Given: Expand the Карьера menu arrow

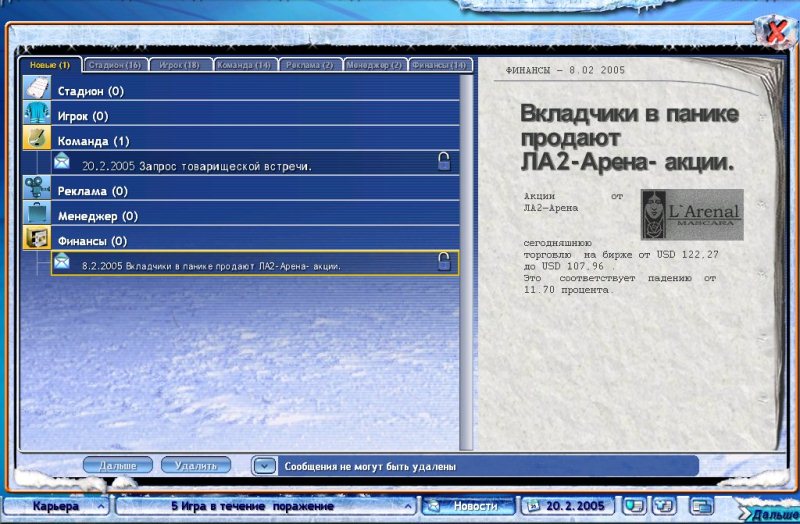Looking at the screenshot, I should 102,506.
